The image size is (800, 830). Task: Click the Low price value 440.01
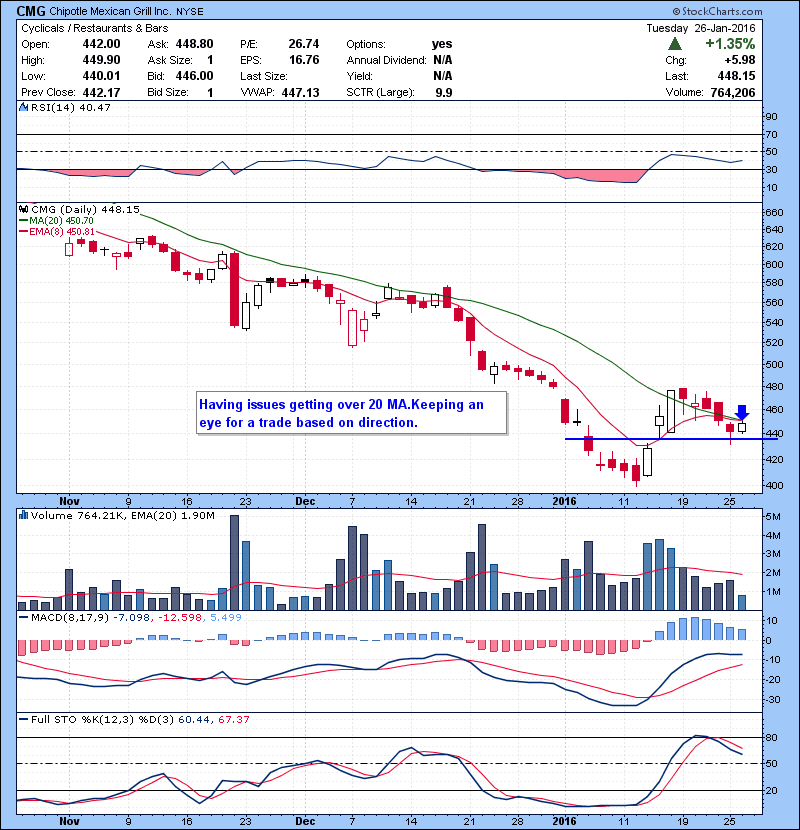[x=101, y=76]
